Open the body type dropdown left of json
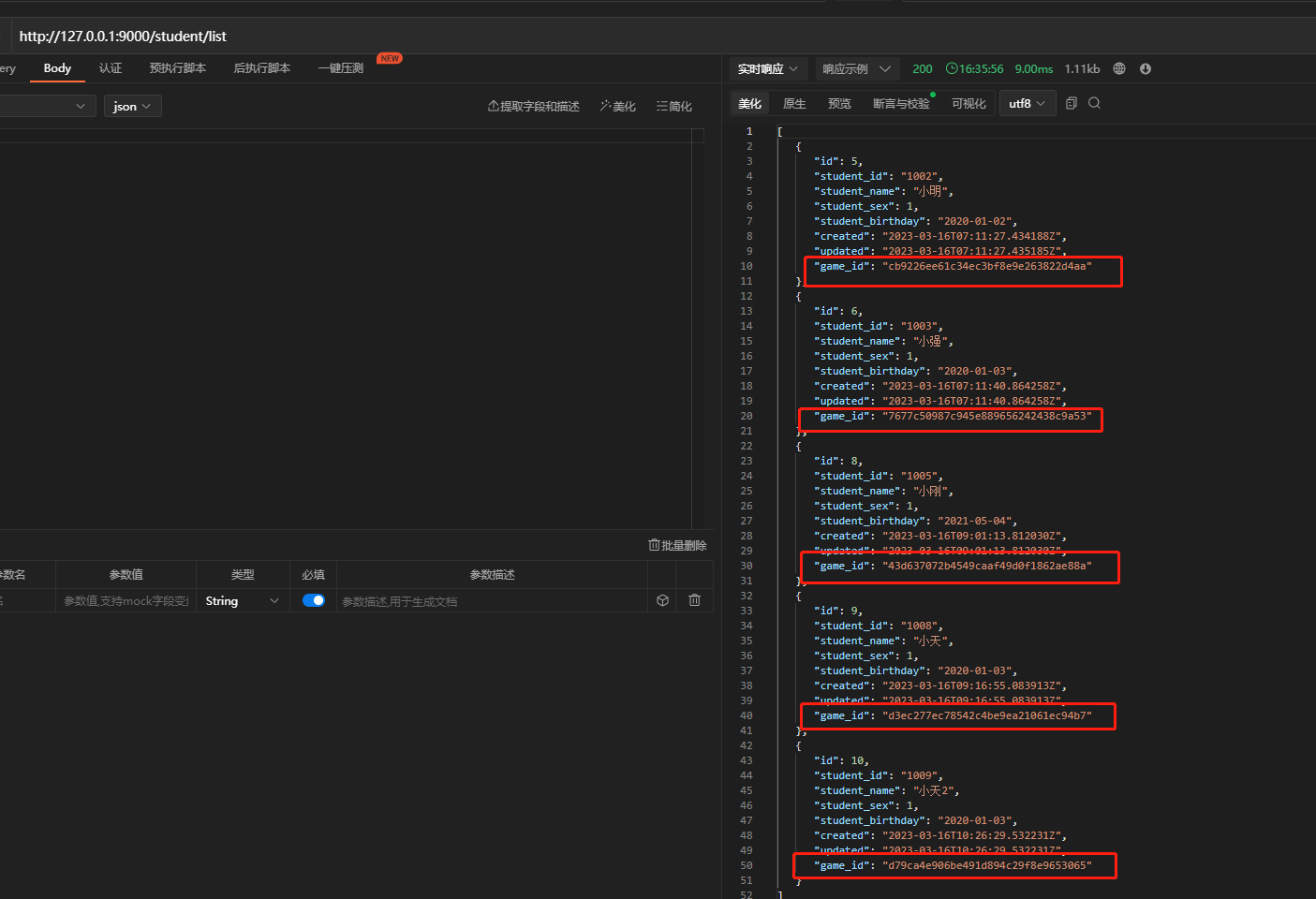Viewport: 1316px width, 899px height. click(45, 106)
